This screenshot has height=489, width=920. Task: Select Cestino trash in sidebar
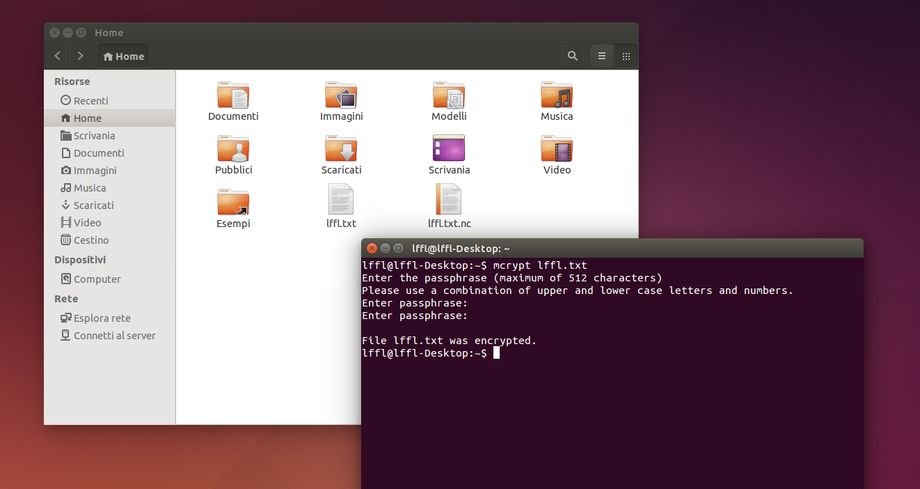(91, 241)
